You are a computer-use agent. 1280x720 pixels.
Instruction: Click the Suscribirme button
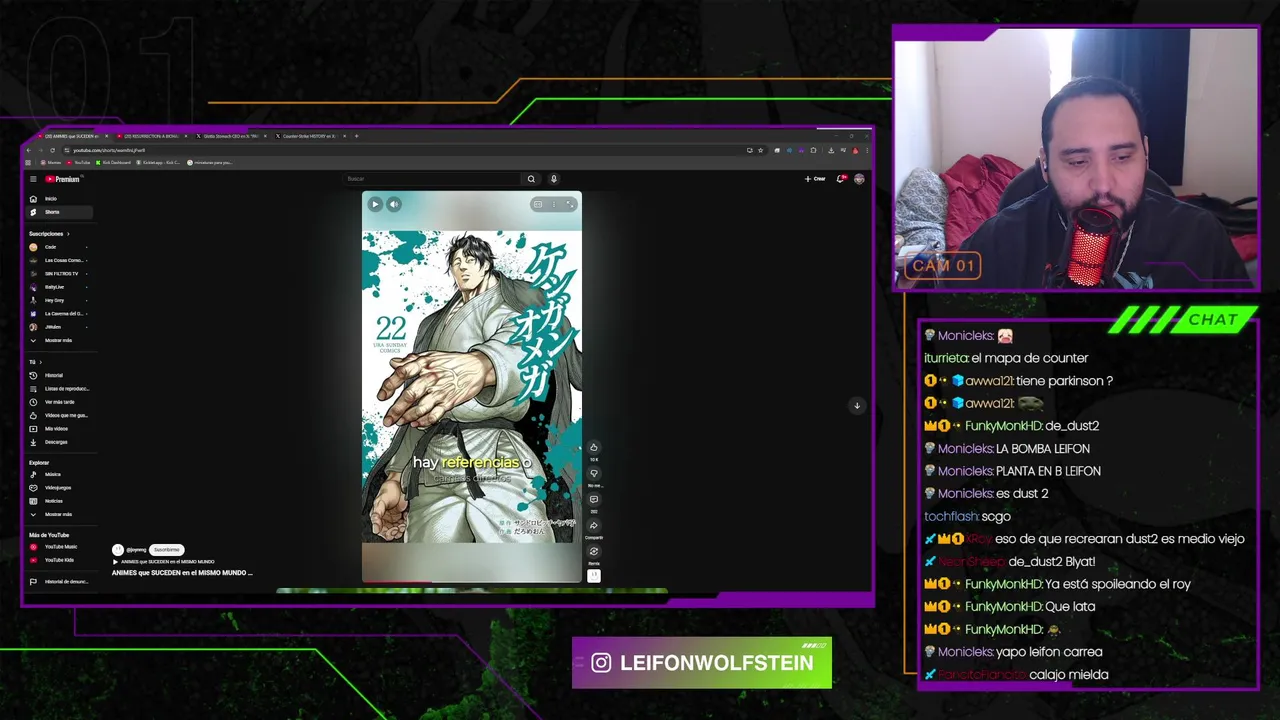167,550
